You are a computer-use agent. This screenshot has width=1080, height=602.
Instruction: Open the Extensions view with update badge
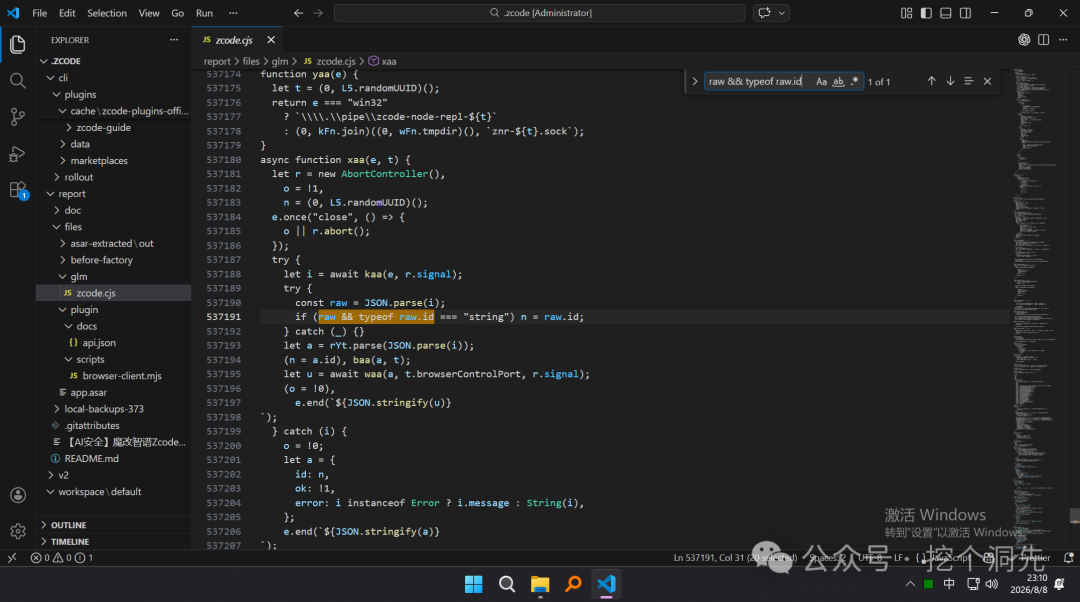18,190
